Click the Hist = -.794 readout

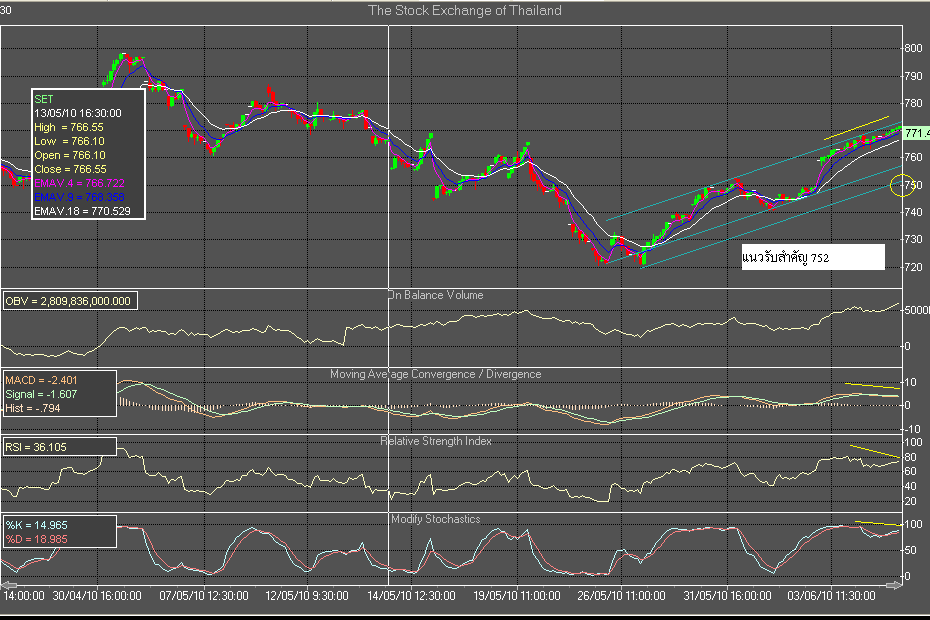click(x=33, y=408)
